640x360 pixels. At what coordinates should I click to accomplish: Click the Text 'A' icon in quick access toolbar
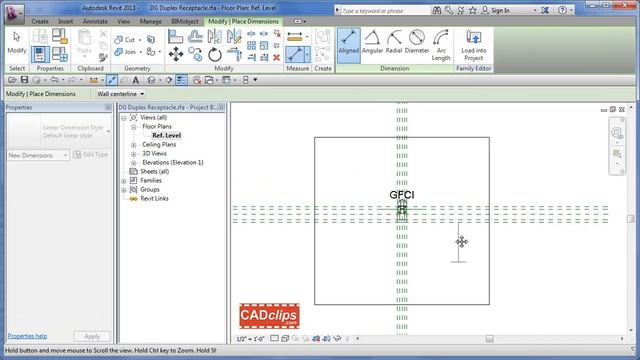(136, 80)
